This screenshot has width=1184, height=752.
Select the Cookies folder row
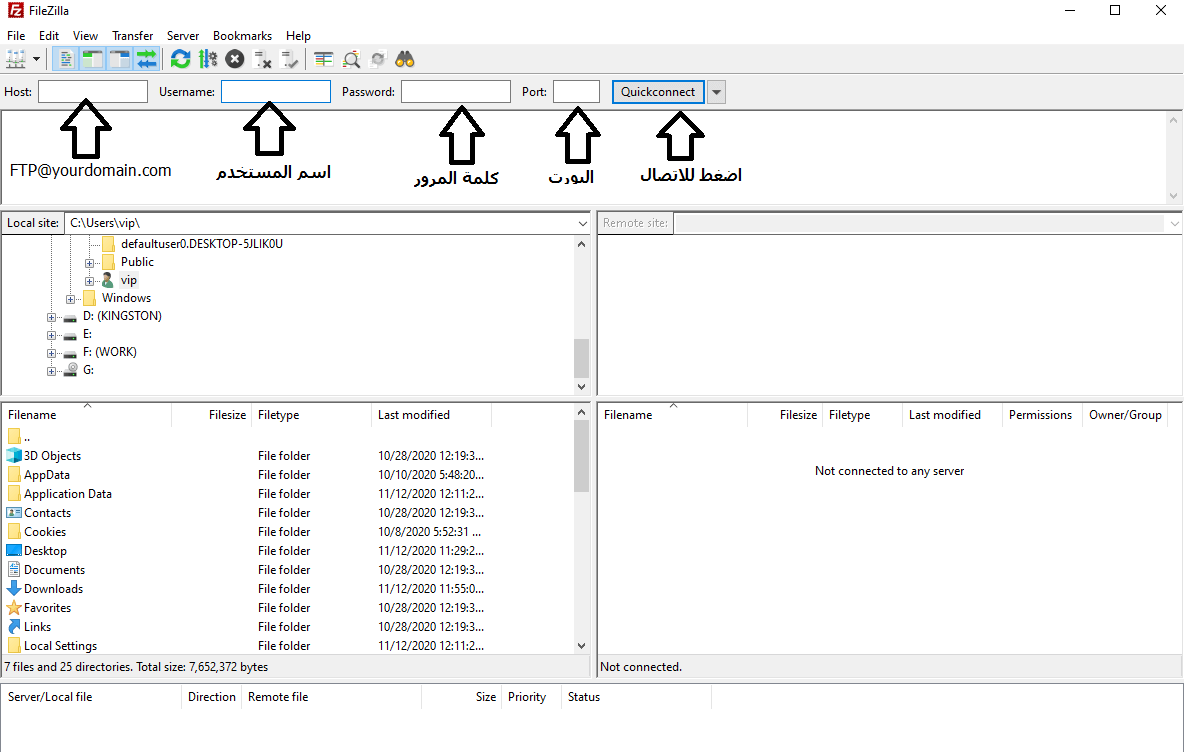[x=287, y=532]
